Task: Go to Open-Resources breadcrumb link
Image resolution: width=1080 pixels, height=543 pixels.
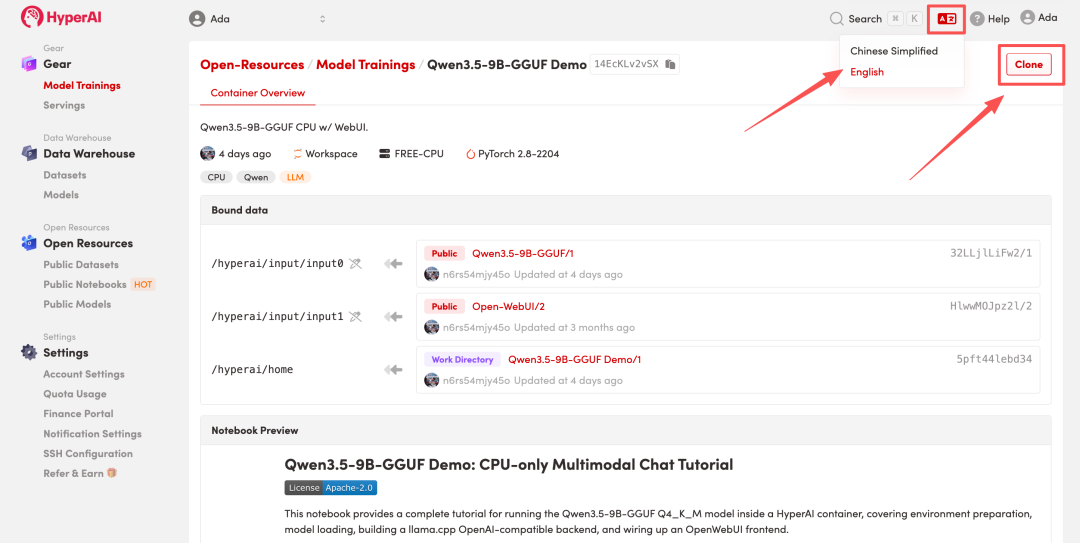Action: pyautogui.click(x=252, y=65)
